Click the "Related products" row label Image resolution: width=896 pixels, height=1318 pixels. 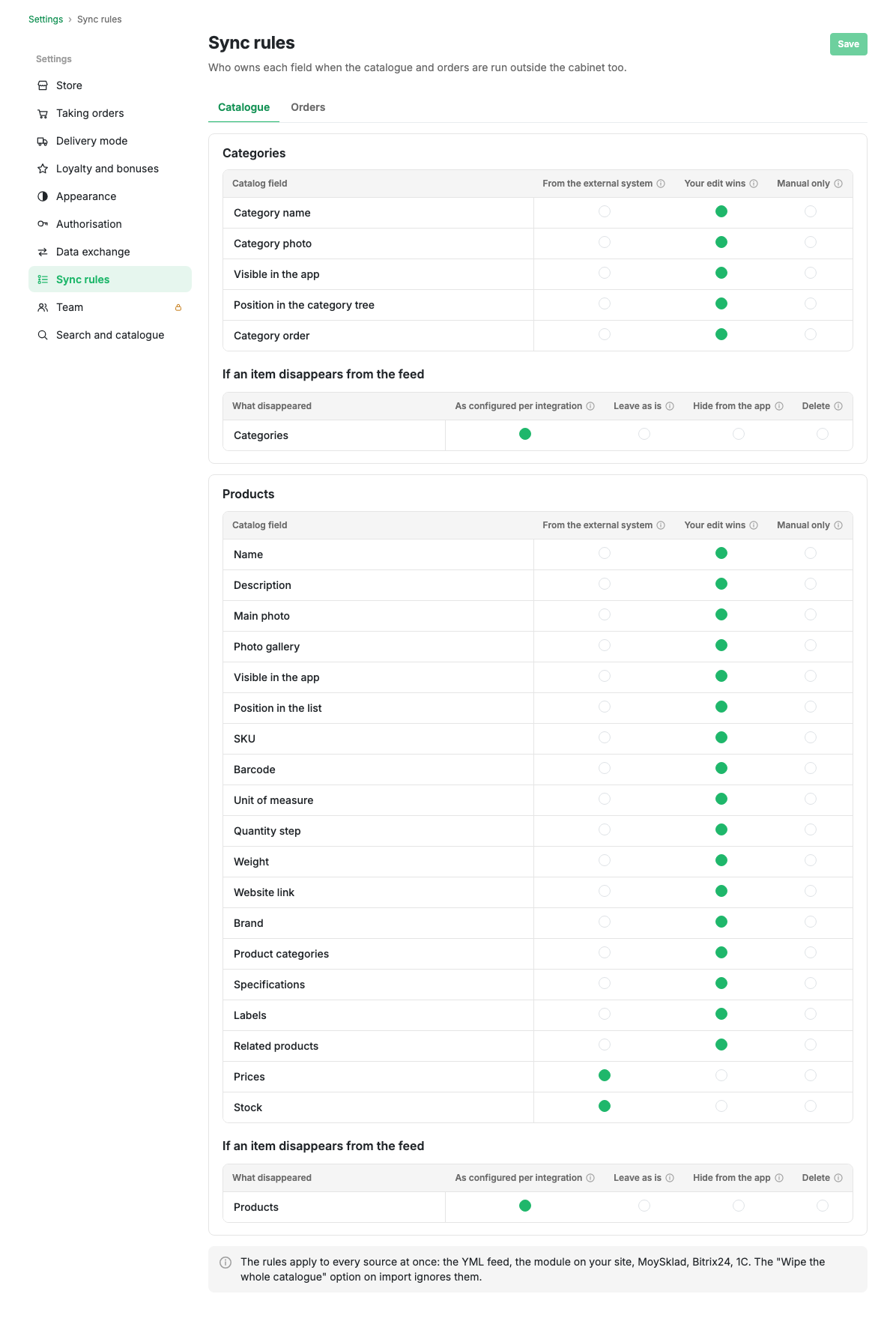click(x=276, y=1046)
